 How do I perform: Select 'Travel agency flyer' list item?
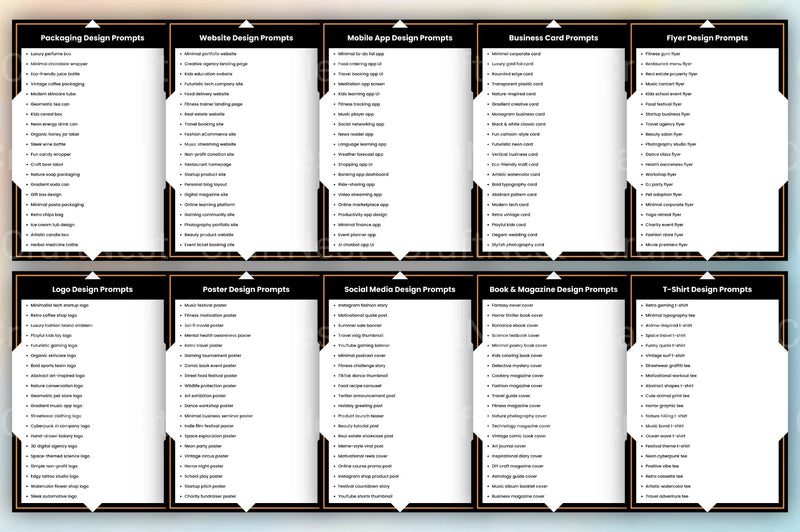tap(665, 124)
